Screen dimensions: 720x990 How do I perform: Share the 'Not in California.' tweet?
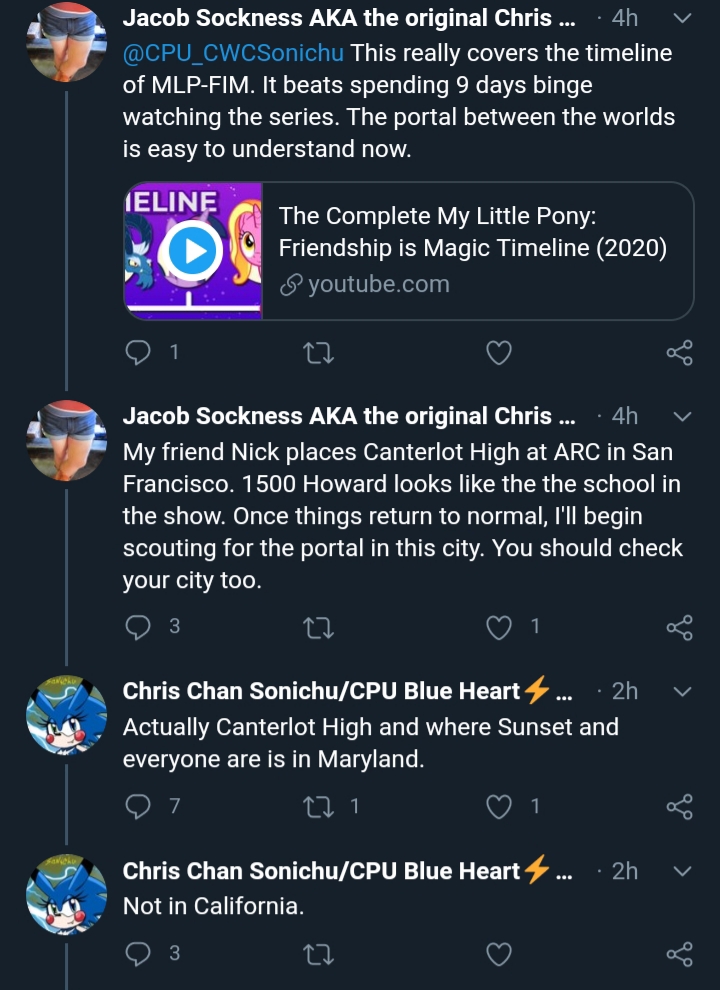coord(680,953)
